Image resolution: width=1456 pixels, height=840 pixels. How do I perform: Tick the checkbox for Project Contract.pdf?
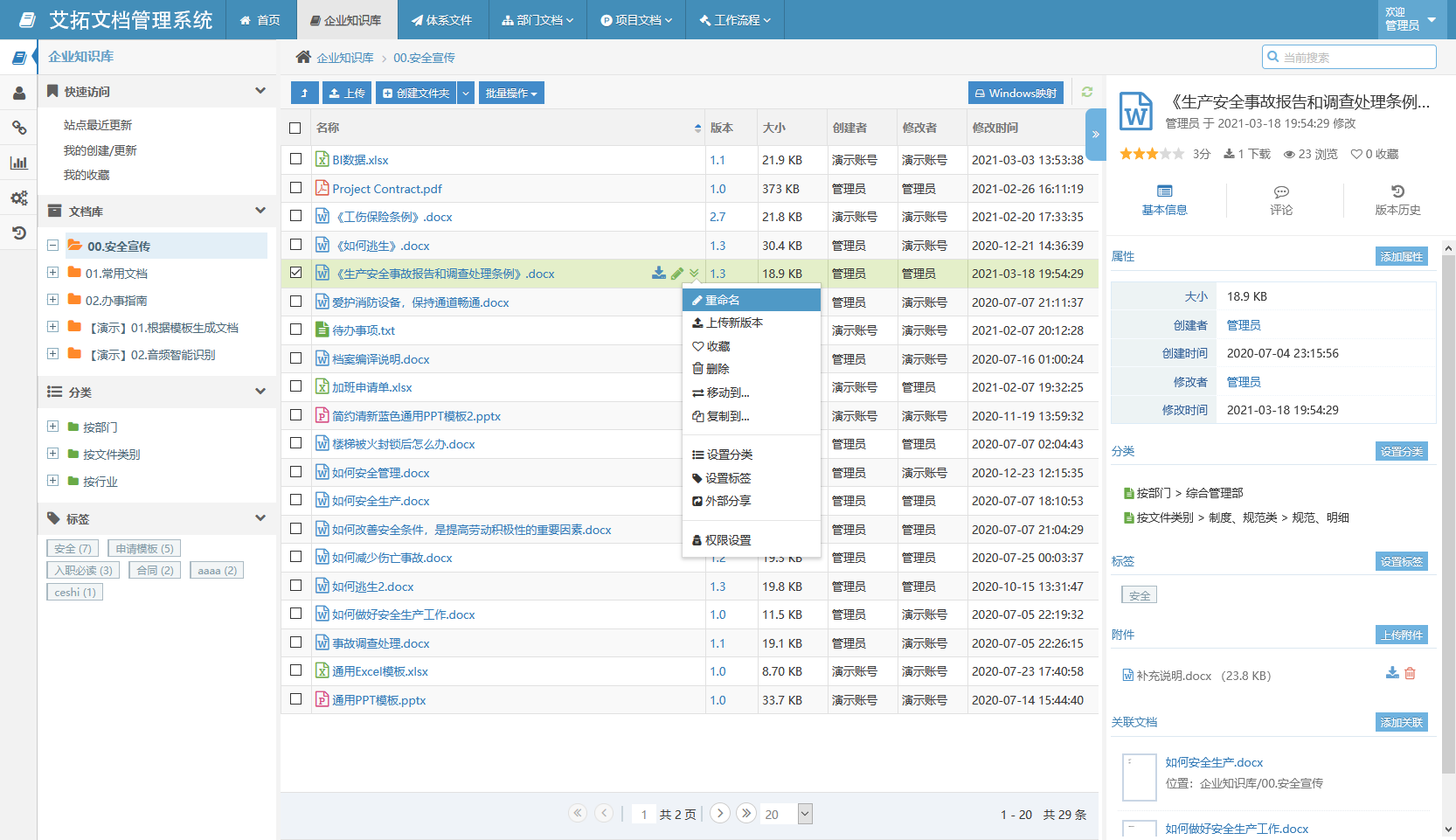[x=295, y=188]
